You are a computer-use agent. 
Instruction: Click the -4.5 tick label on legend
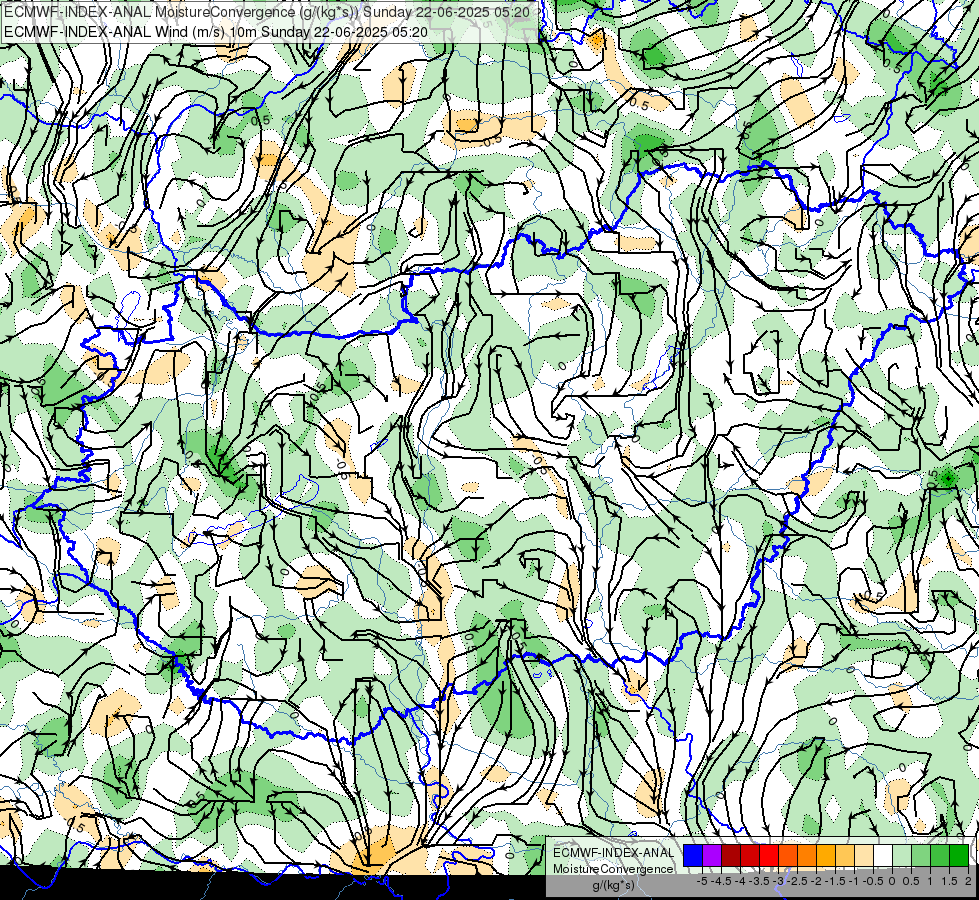click(x=721, y=881)
